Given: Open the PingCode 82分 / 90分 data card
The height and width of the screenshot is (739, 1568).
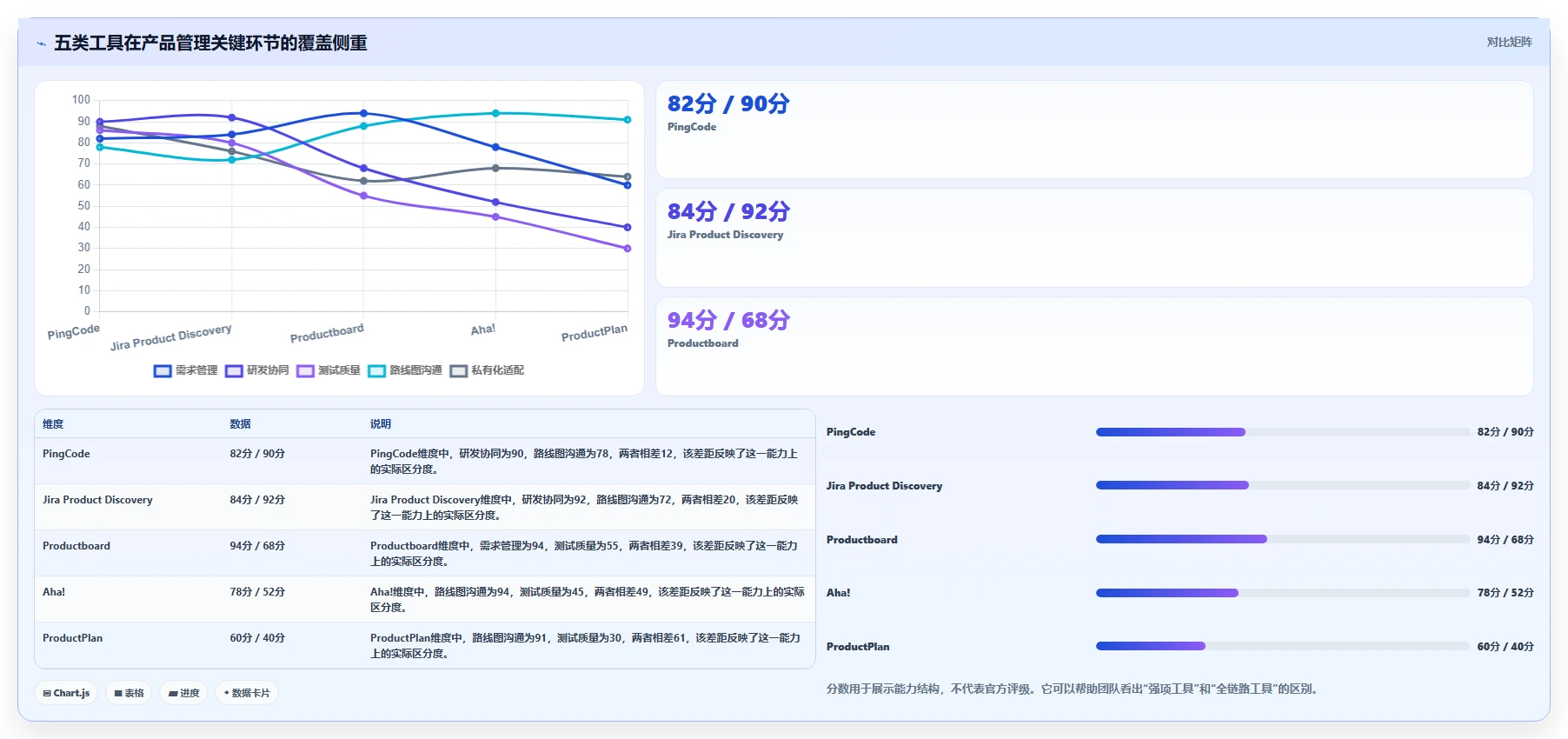Looking at the screenshot, I should [1094, 130].
